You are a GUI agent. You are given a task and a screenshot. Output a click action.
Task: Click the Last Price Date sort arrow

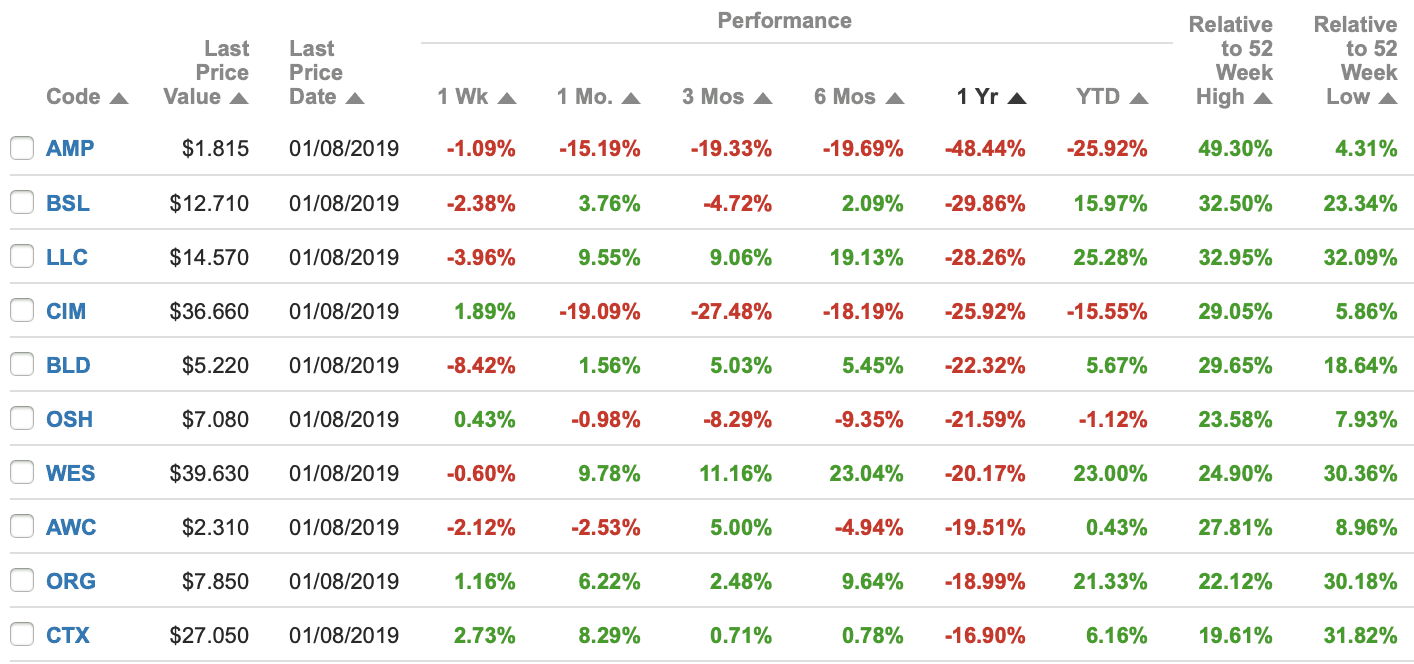coord(354,98)
